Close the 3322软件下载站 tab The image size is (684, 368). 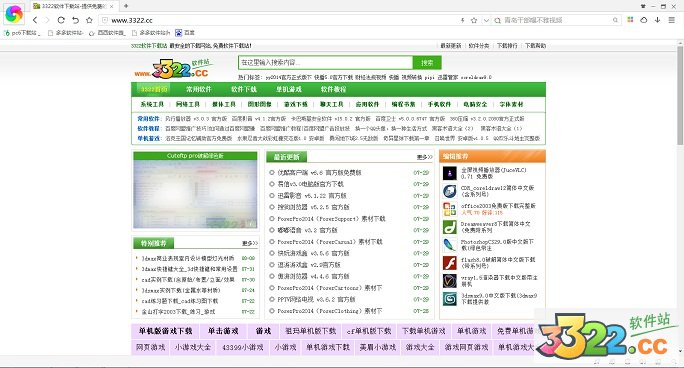pos(112,6)
